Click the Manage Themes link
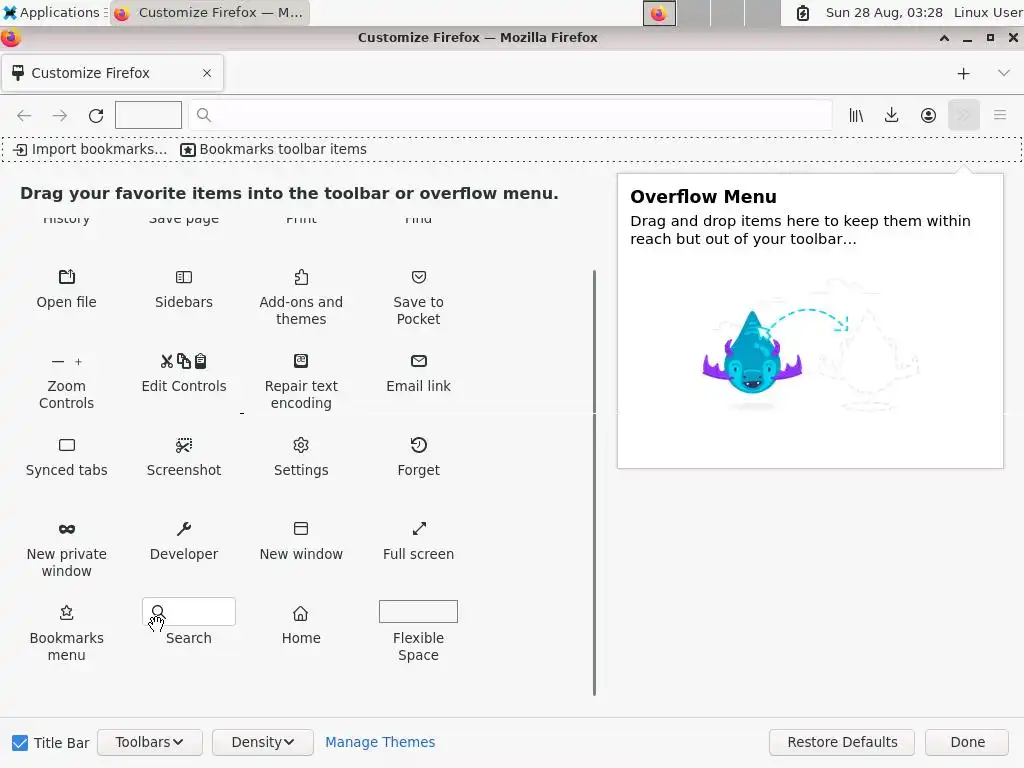This screenshot has width=1024, height=768. point(380,743)
